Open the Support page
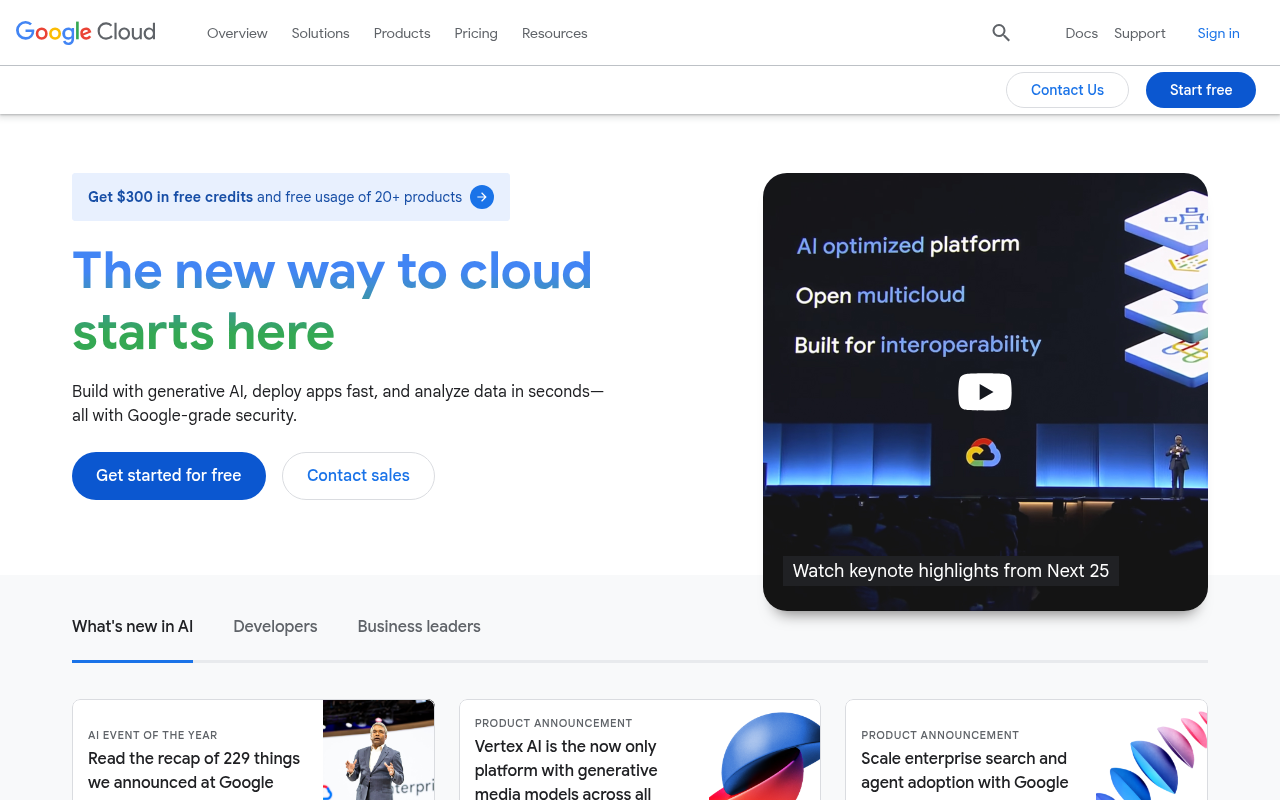This screenshot has height=800, width=1280. 1140,32
